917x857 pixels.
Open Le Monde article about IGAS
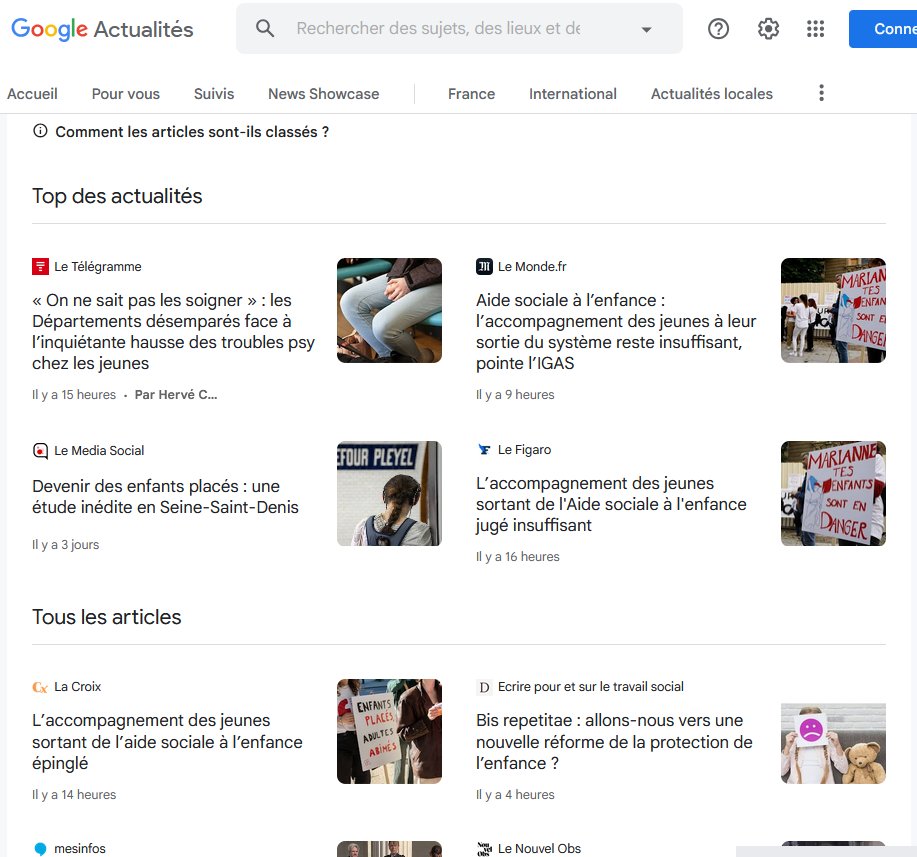616,332
